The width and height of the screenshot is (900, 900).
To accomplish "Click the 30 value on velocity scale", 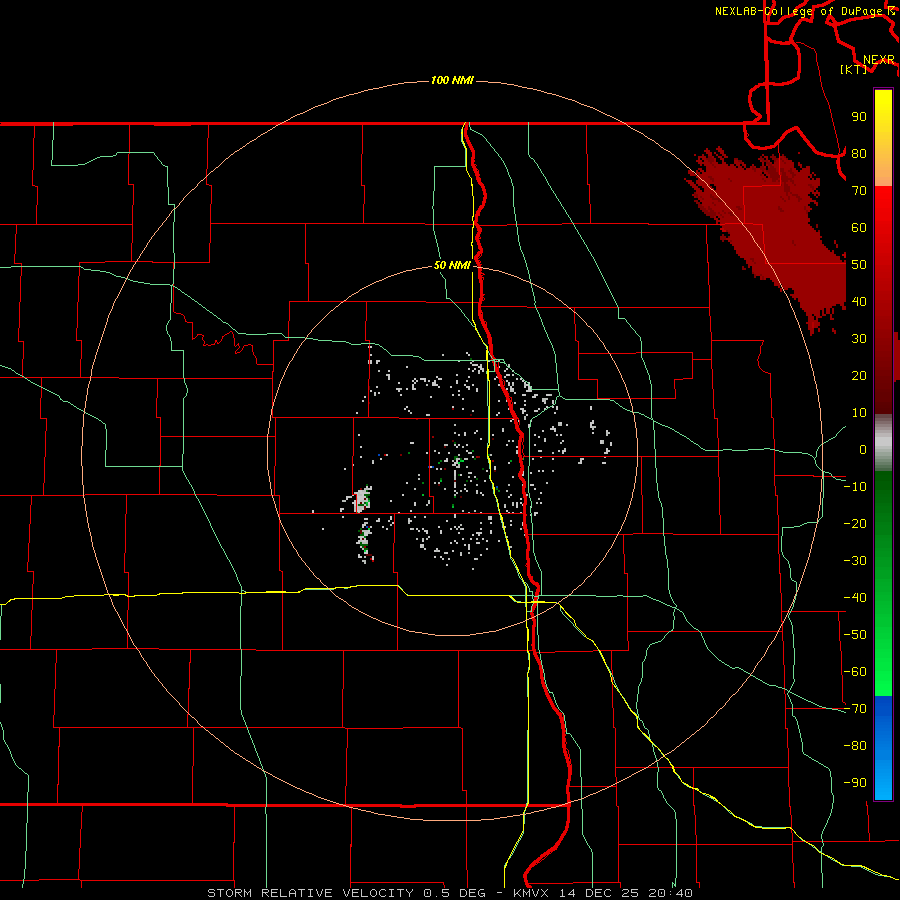I will 859,339.
